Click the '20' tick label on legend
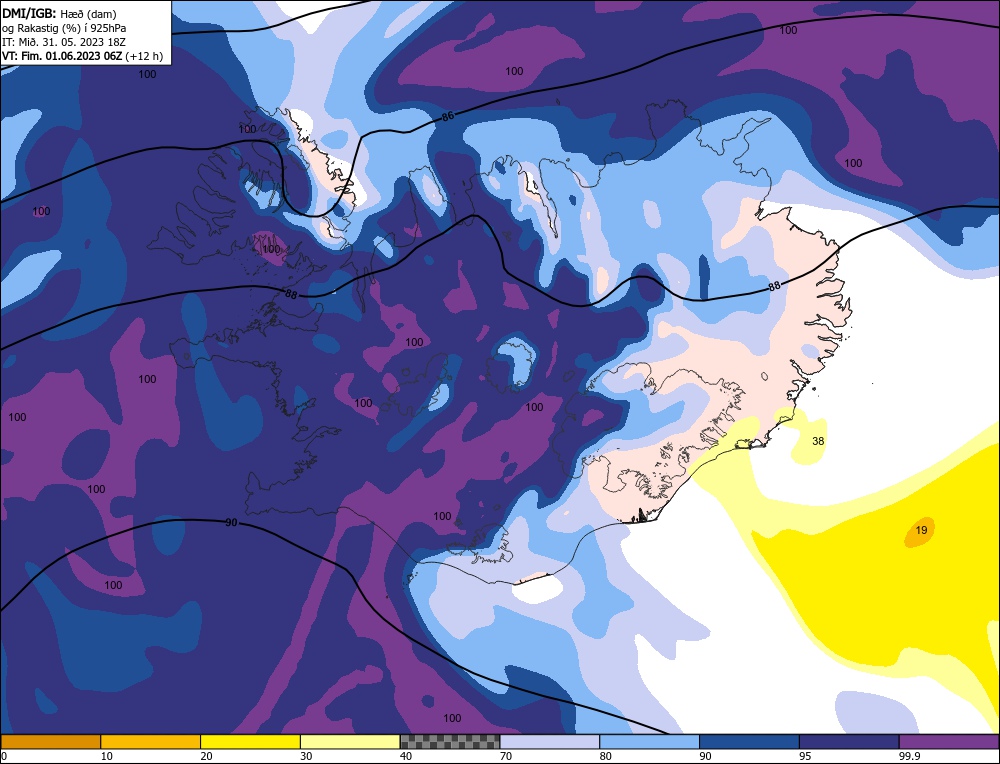 point(207,756)
